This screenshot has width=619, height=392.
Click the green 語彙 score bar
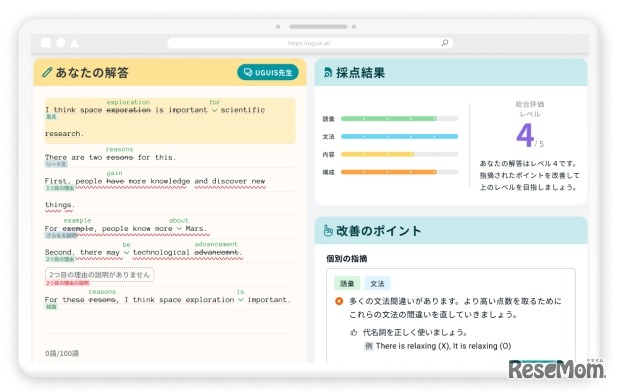399,118
